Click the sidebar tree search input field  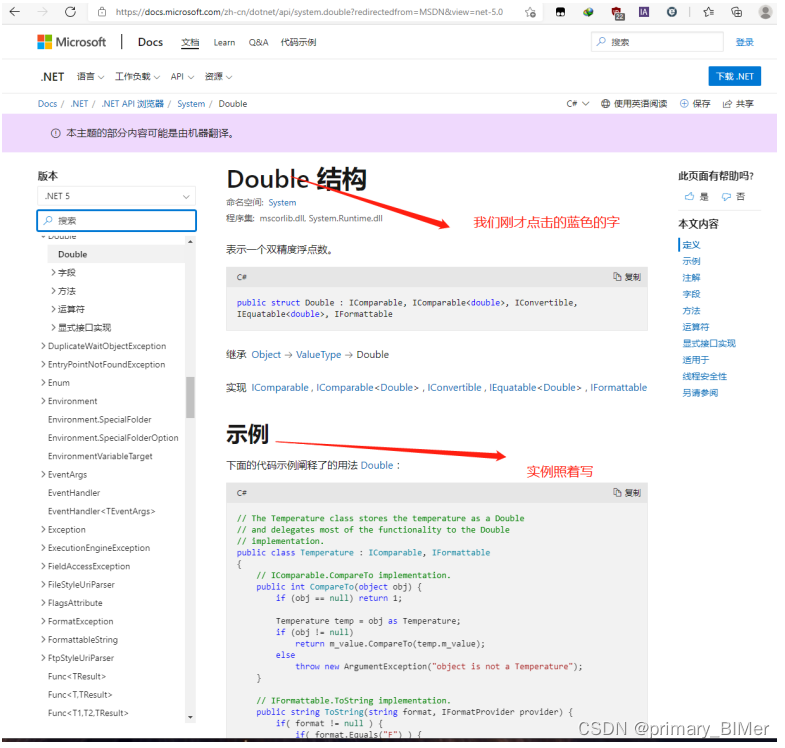click(116, 220)
